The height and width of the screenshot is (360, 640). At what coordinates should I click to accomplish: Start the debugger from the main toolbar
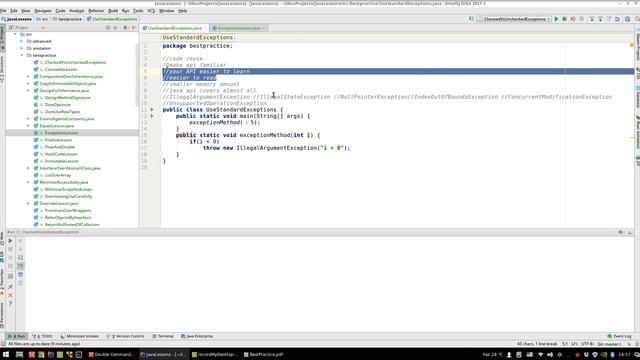[x=565, y=19]
